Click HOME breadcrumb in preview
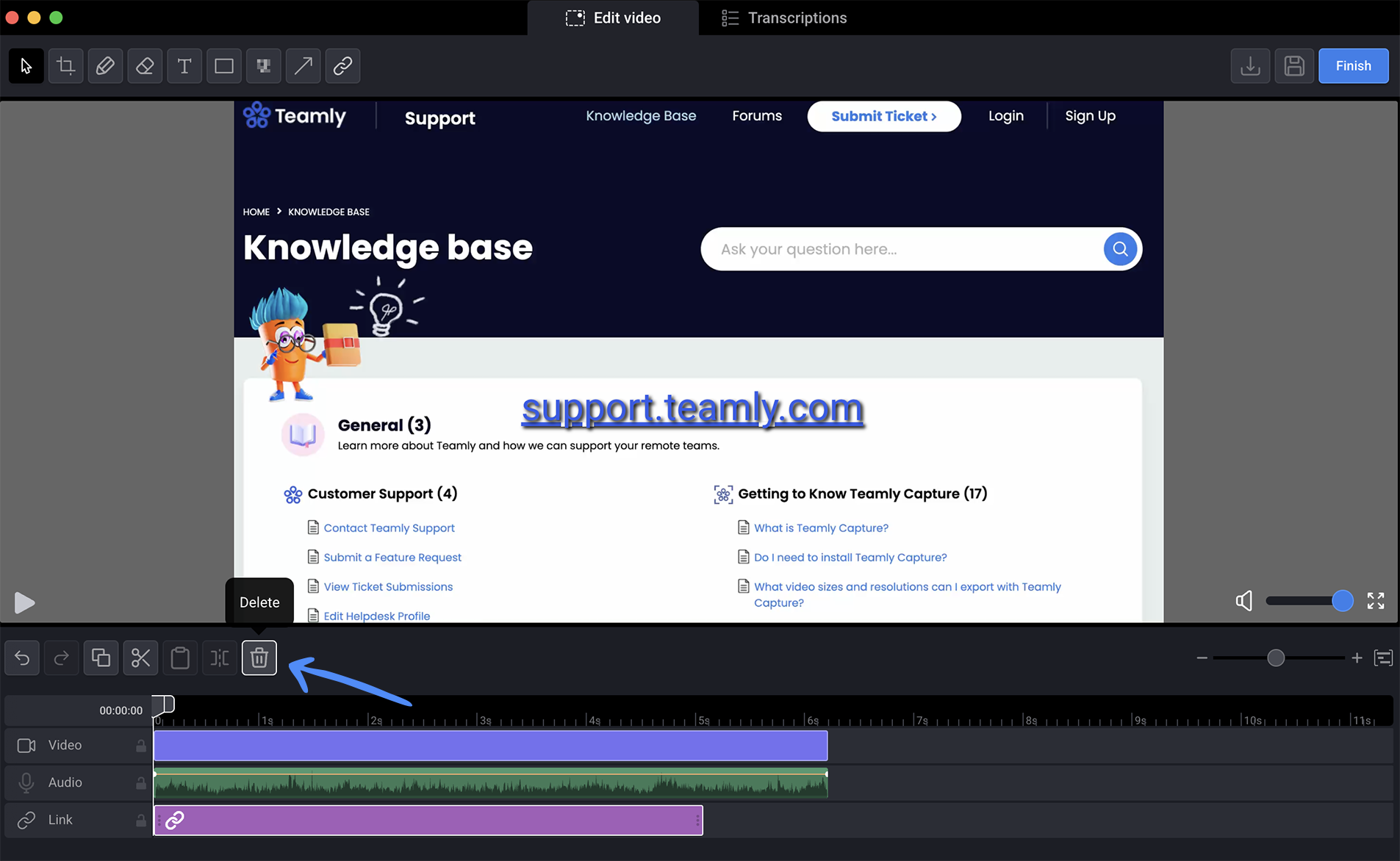 point(256,212)
